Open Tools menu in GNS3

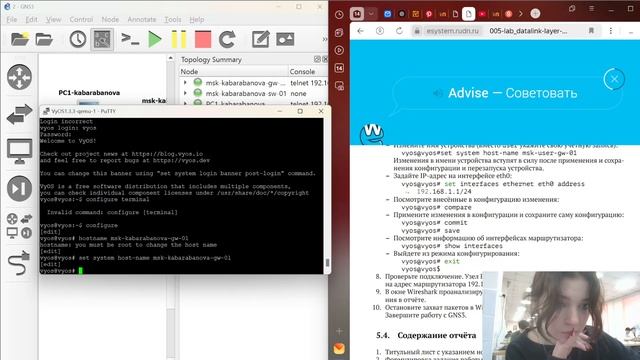coord(173,19)
